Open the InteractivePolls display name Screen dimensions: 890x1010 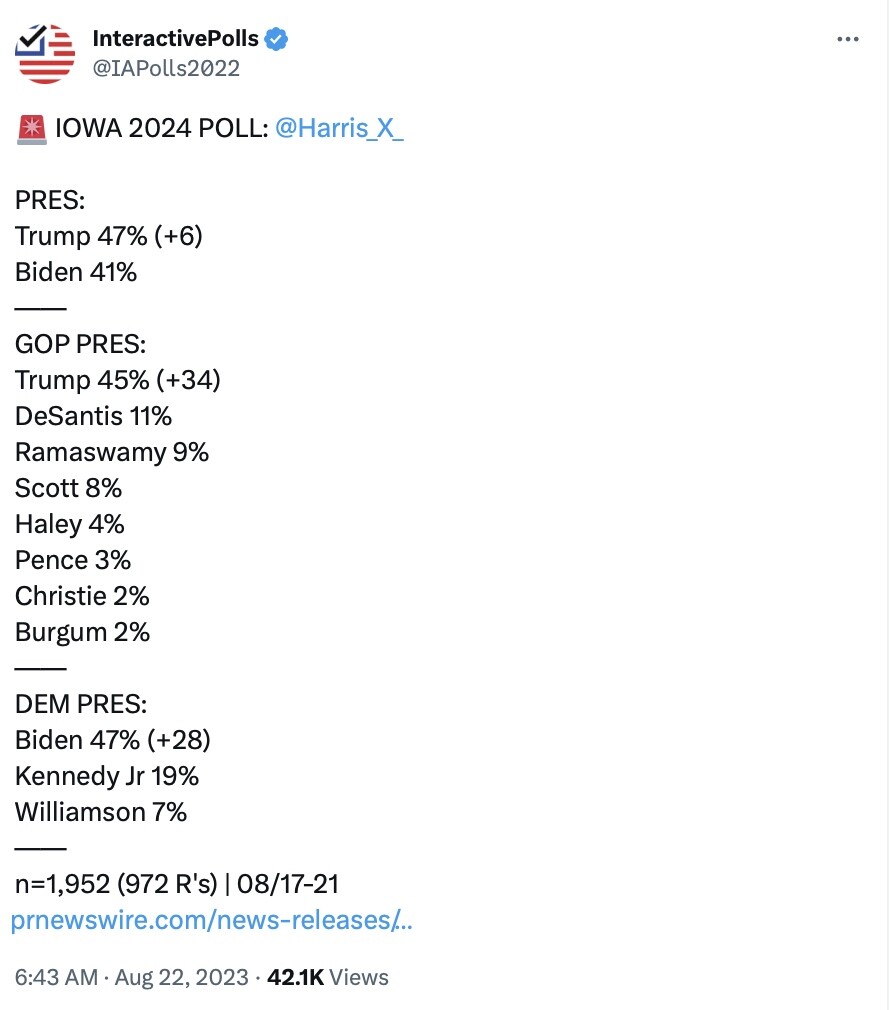(x=175, y=39)
